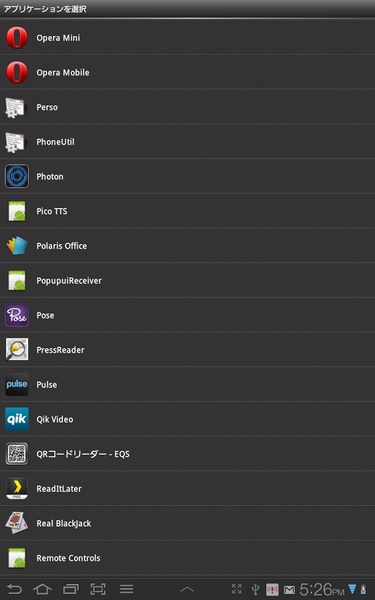Pick the Perso label
375x600 pixels.
tap(47, 108)
